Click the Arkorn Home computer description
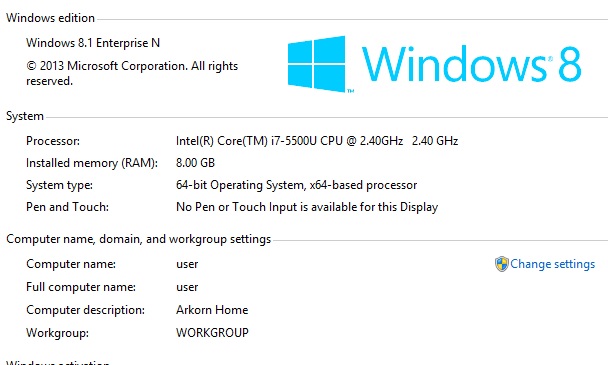The height and width of the screenshot is (365, 608). point(212,310)
